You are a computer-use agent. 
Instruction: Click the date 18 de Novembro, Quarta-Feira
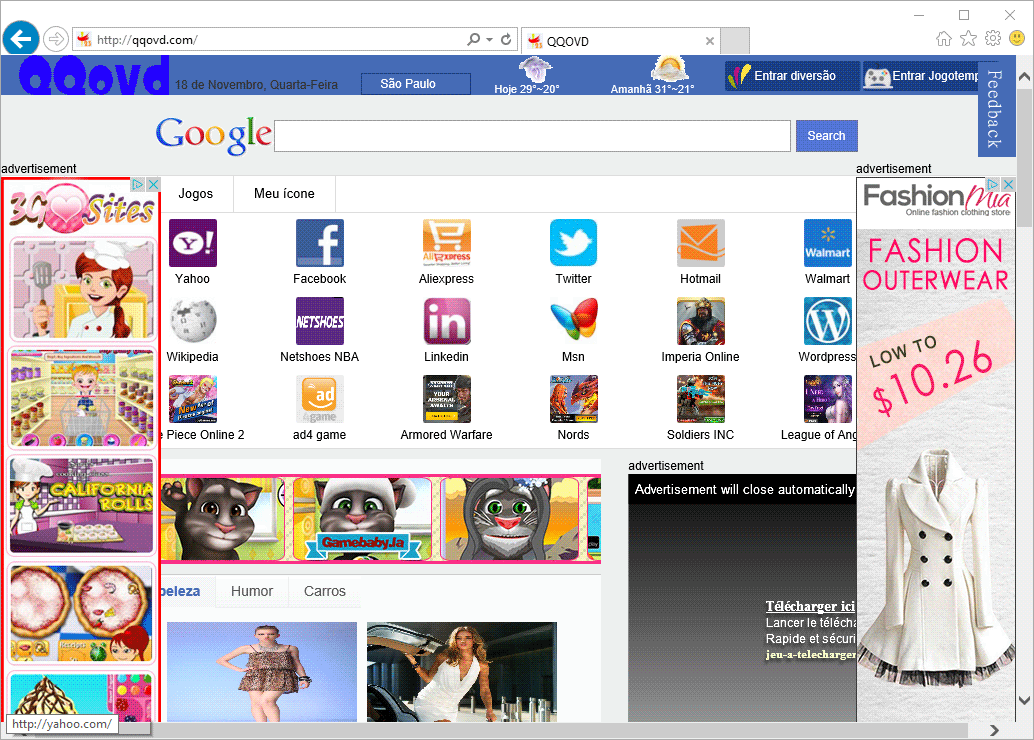257,84
